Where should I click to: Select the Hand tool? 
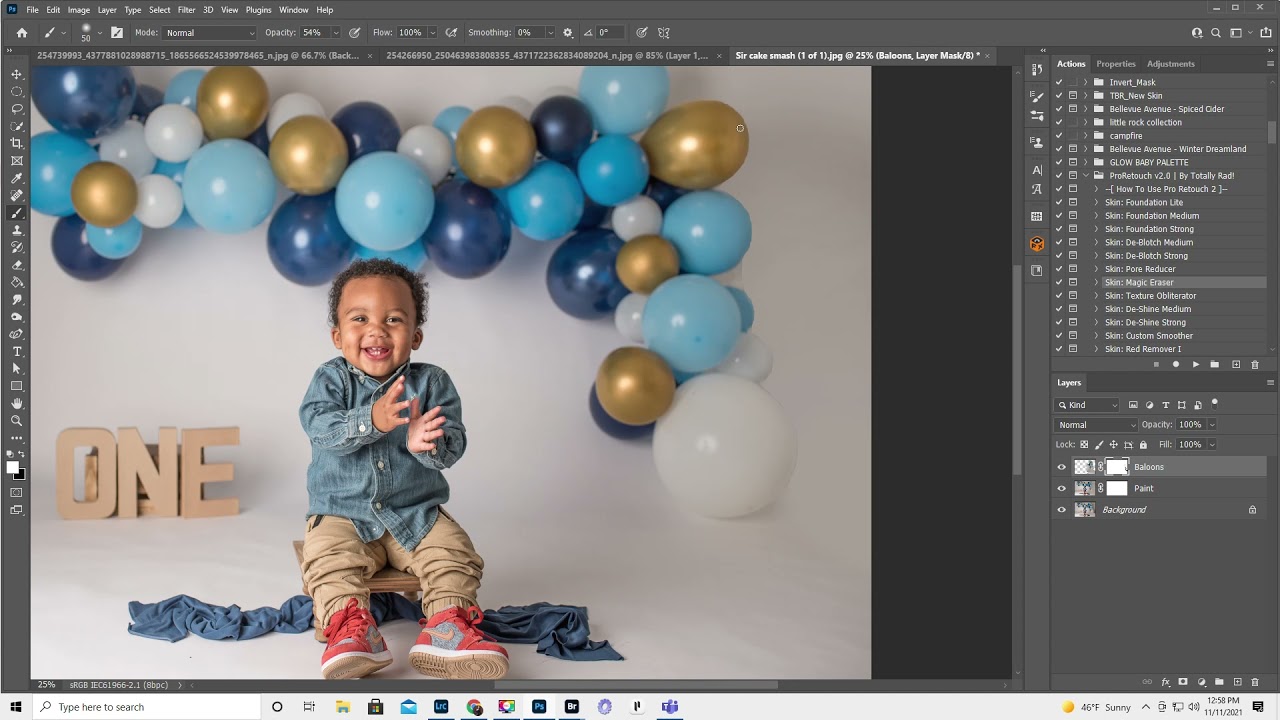(17, 403)
